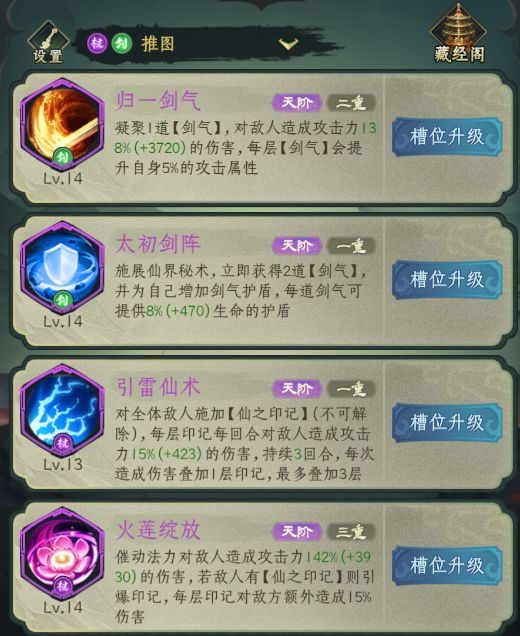The image size is (520, 636).
Task: Click 槽位升级 for 引雷仙术
Action: [x=447, y=422]
